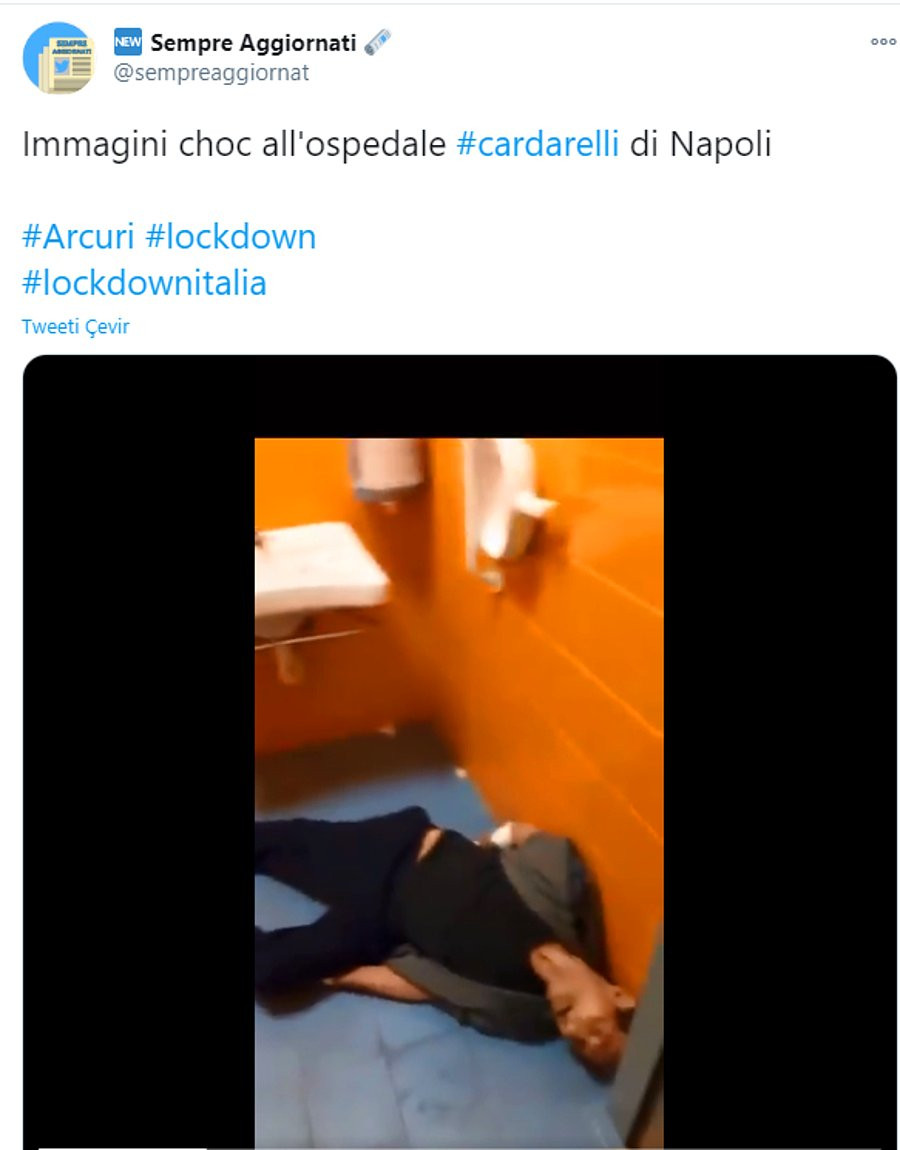900x1150 pixels.
Task: Open the Sempre Aggiornati display name
Action: click(253, 43)
